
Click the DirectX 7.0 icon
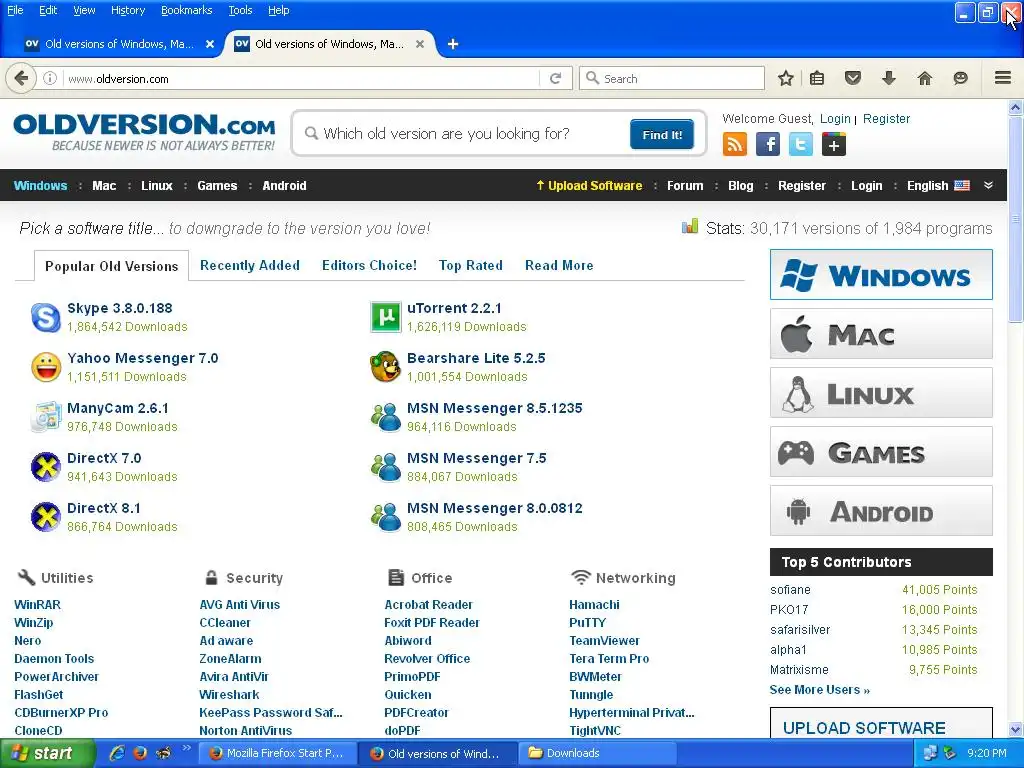point(46,467)
